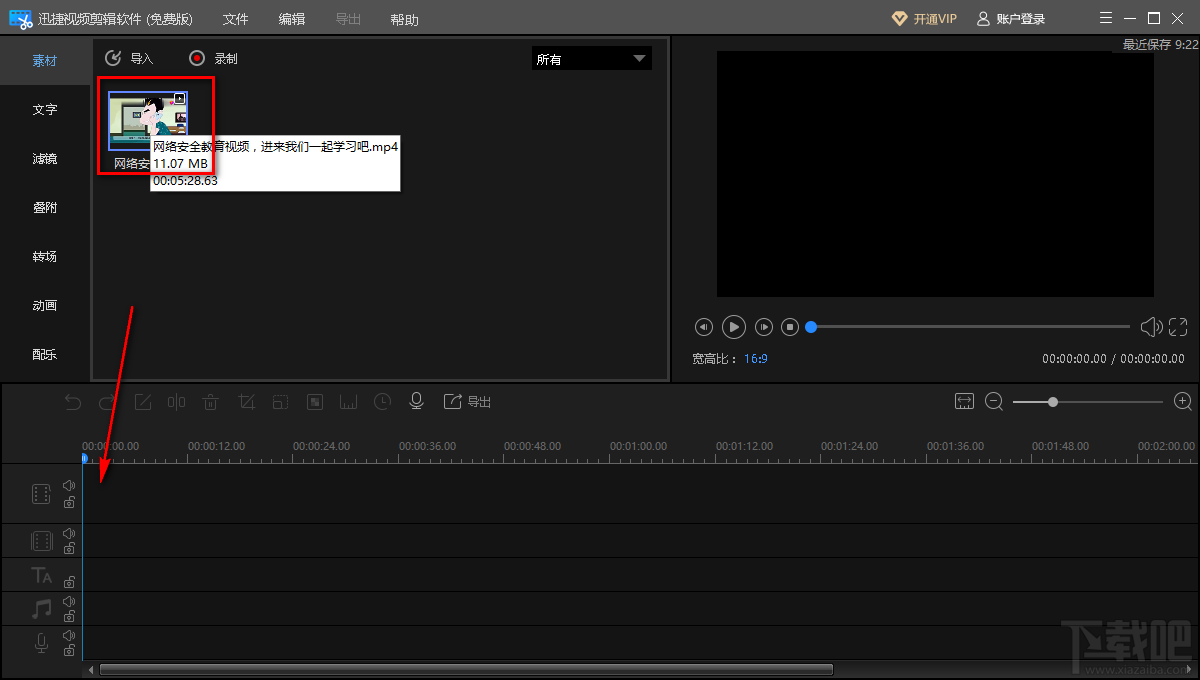Click the 账户登录 login button
This screenshot has height=680, width=1200.
coord(1011,19)
